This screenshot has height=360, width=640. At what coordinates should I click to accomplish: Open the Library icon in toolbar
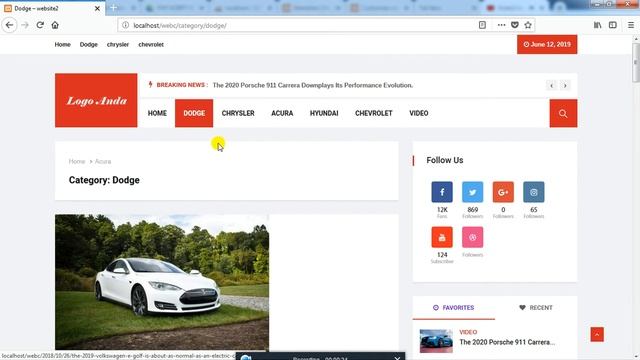click(598, 25)
